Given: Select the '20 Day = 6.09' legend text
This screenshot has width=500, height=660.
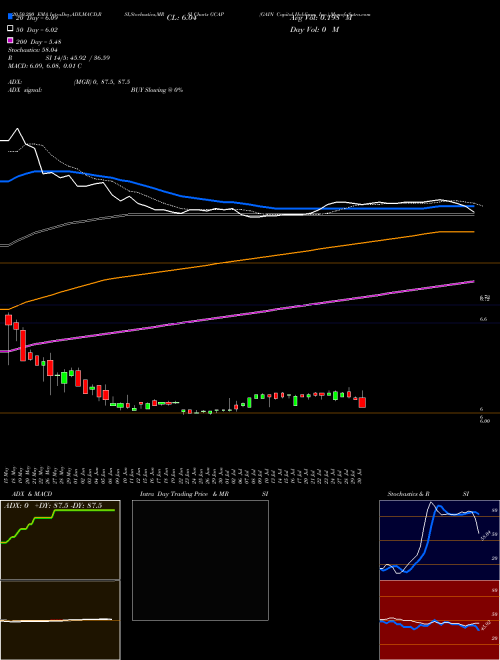Looking at the screenshot, I should [36, 18].
